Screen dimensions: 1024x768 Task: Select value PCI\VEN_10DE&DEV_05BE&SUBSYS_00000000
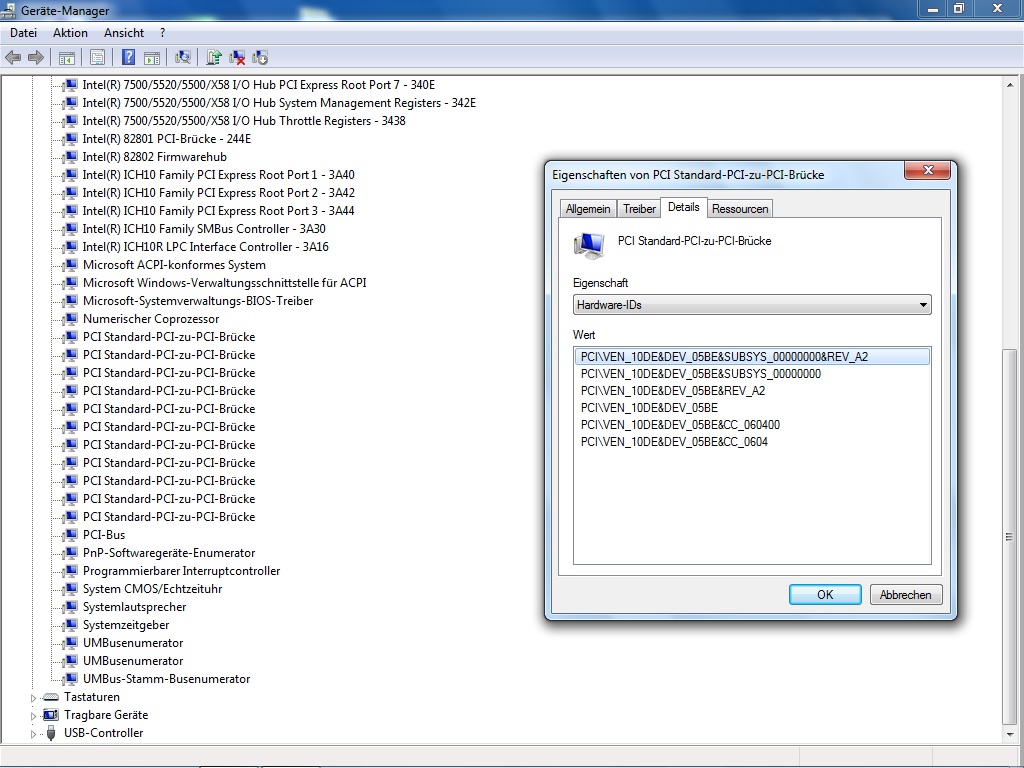coord(701,374)
